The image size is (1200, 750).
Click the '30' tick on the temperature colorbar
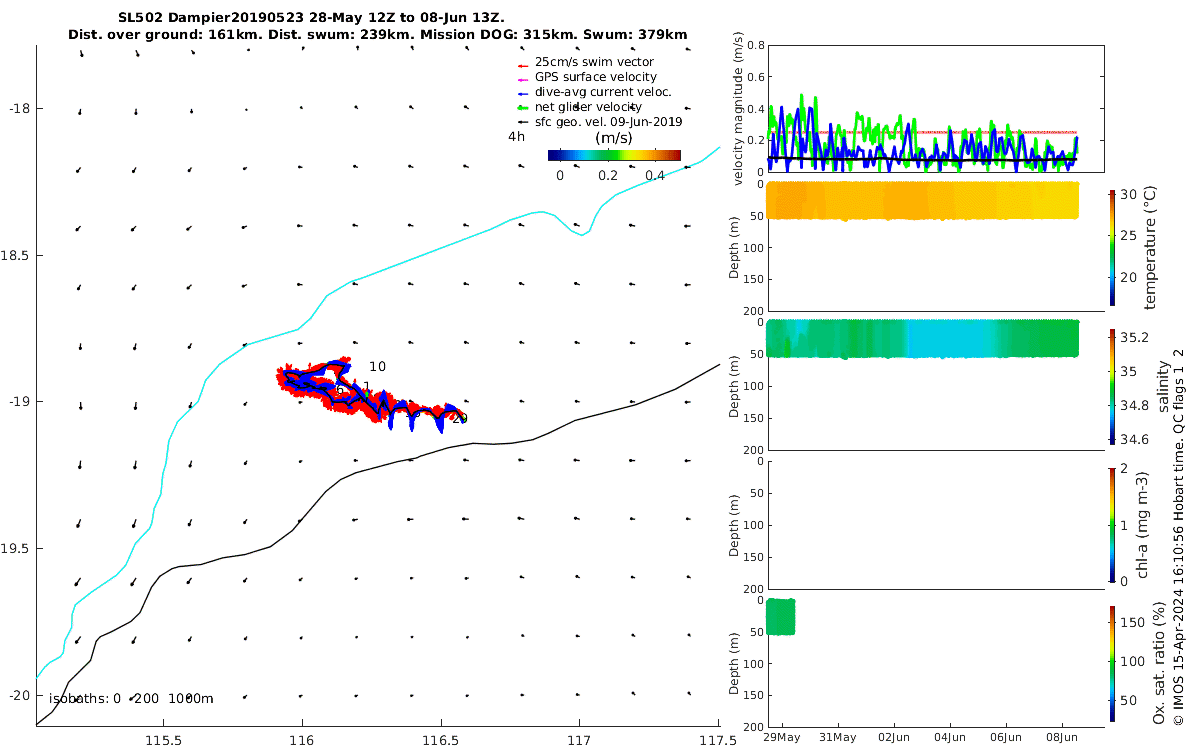(x=1129, y=195)
